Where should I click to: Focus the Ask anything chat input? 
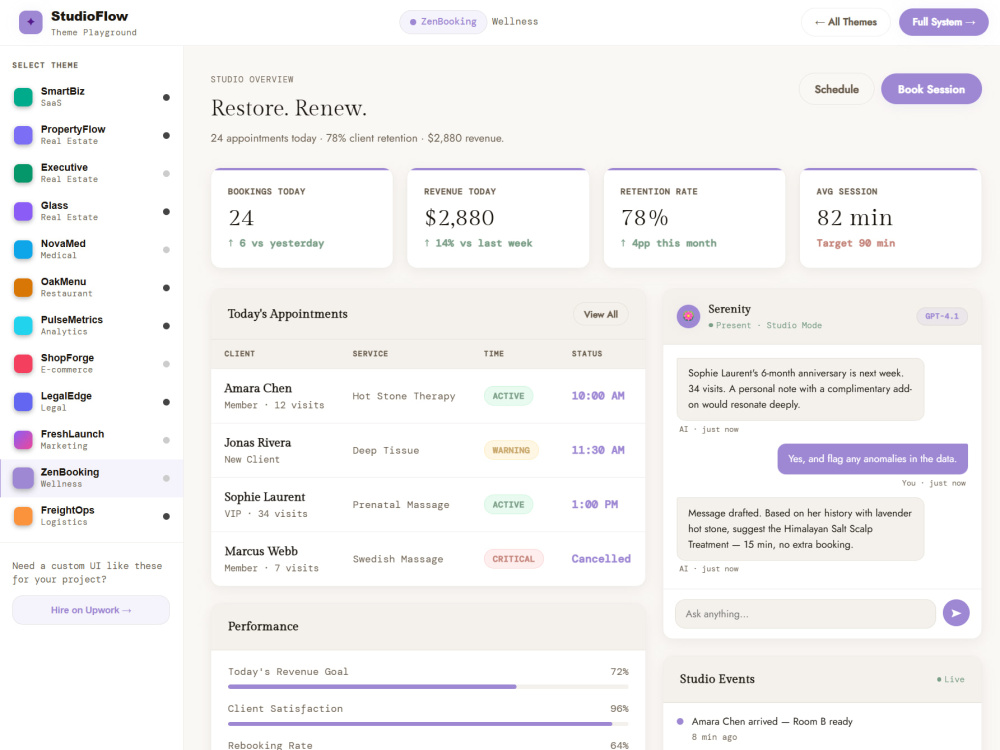(x=805, y=614)
